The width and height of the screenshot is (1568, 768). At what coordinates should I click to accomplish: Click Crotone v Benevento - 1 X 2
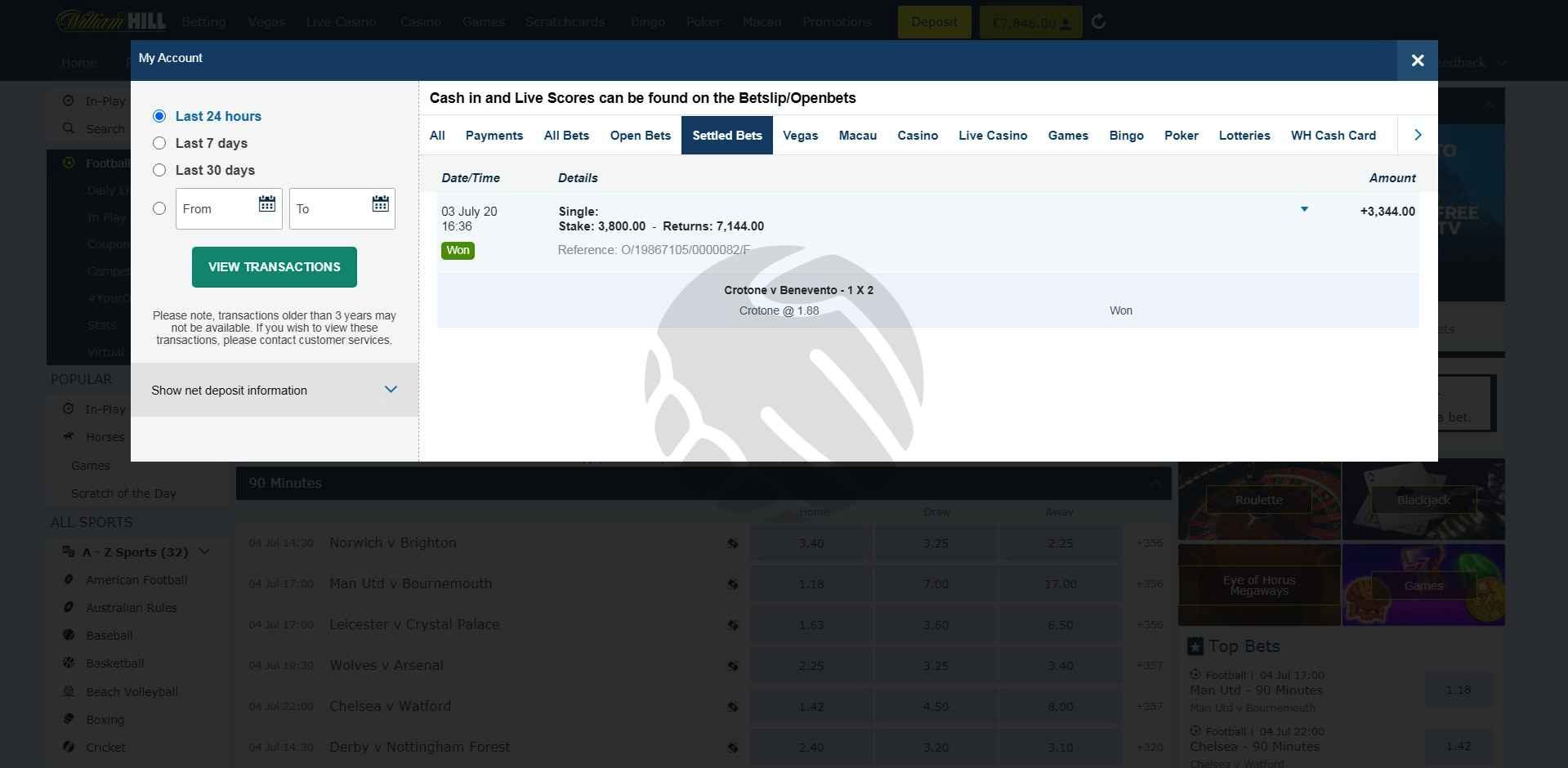click(x=798, y=290)
